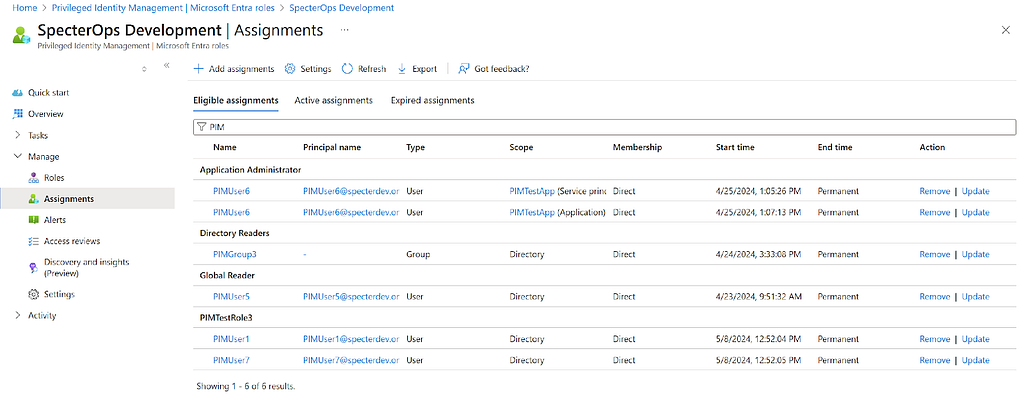
Task: Remove PIMUser6 Service principal assignment
Action: point(935,191)
